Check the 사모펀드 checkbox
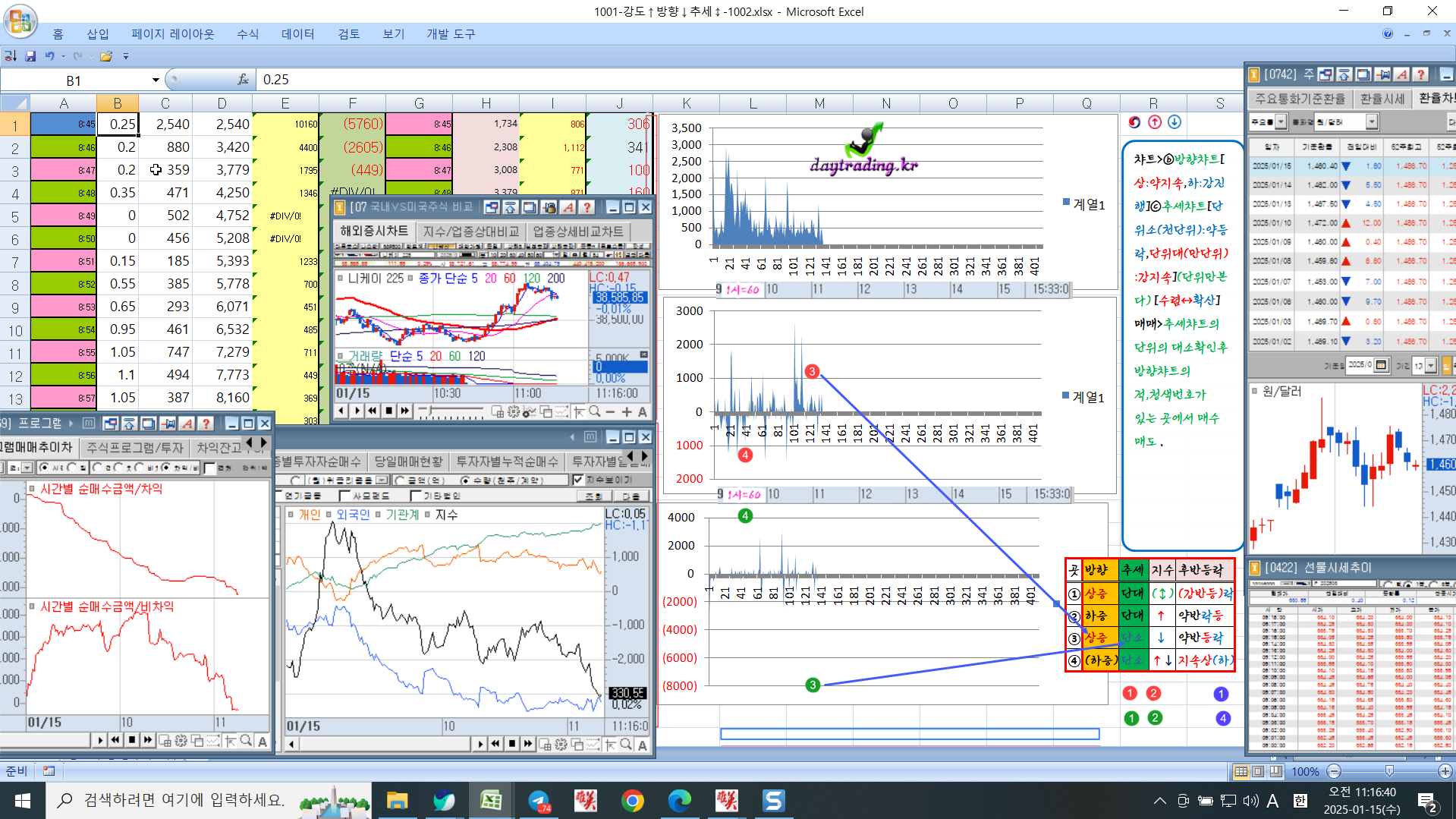The image size is (1456, 819). 344,496
